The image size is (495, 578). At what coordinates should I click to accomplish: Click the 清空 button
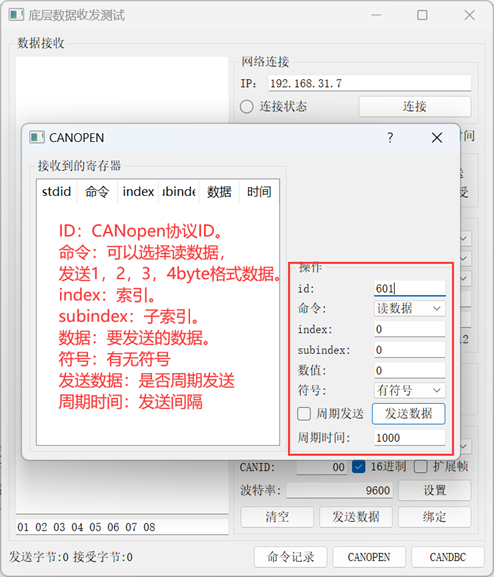(277, 517)
